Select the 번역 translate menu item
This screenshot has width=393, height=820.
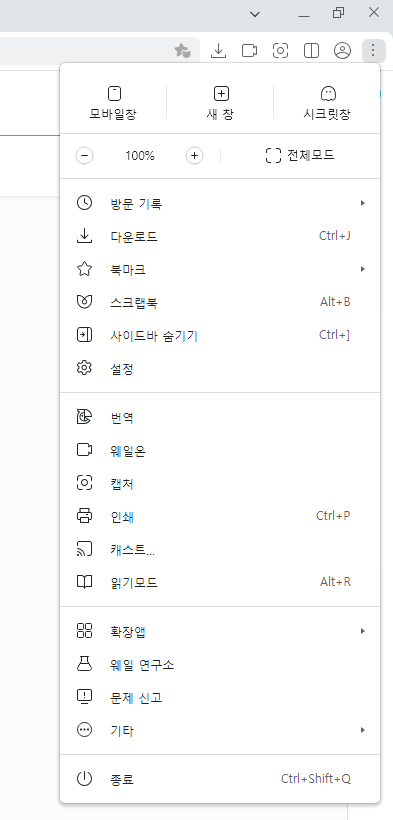[220, 417]
